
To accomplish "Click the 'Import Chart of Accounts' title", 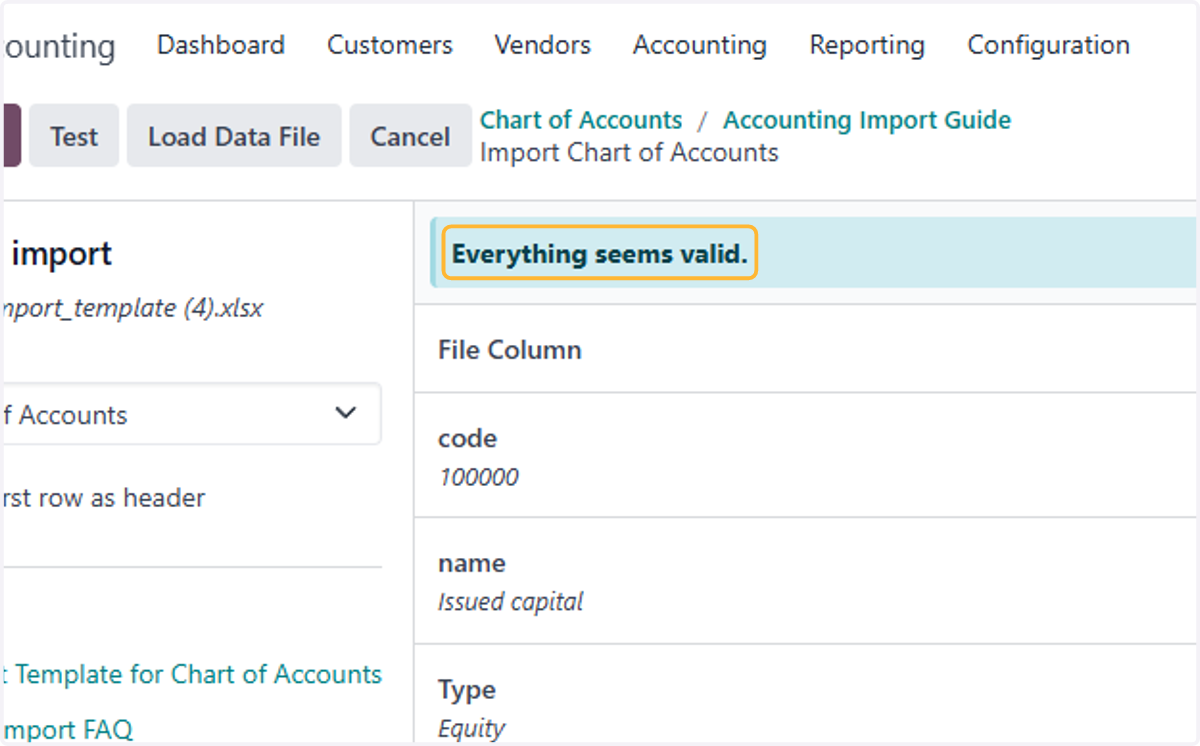I will [x=629, y=153].
